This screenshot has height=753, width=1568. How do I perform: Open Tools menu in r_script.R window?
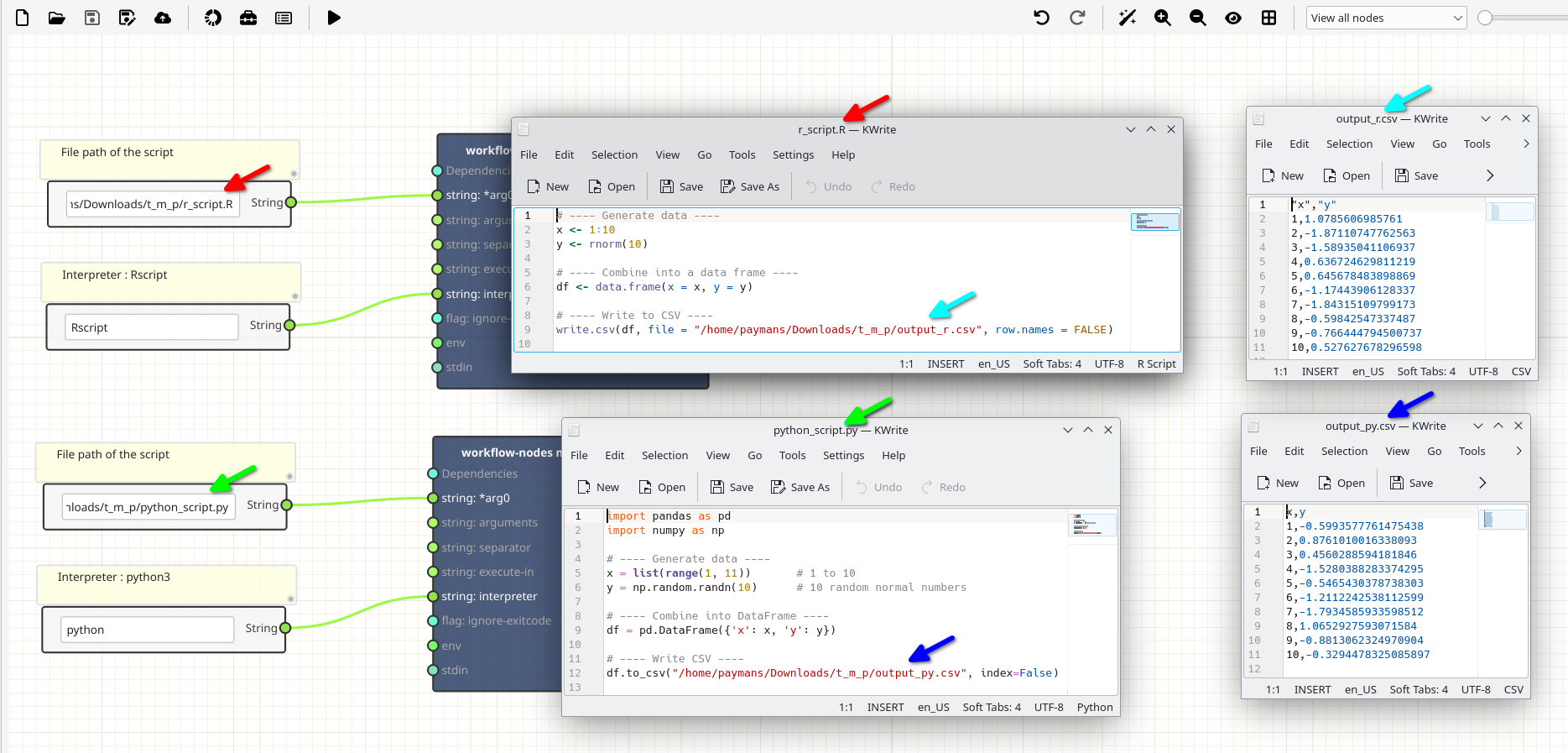click(742, 154)
